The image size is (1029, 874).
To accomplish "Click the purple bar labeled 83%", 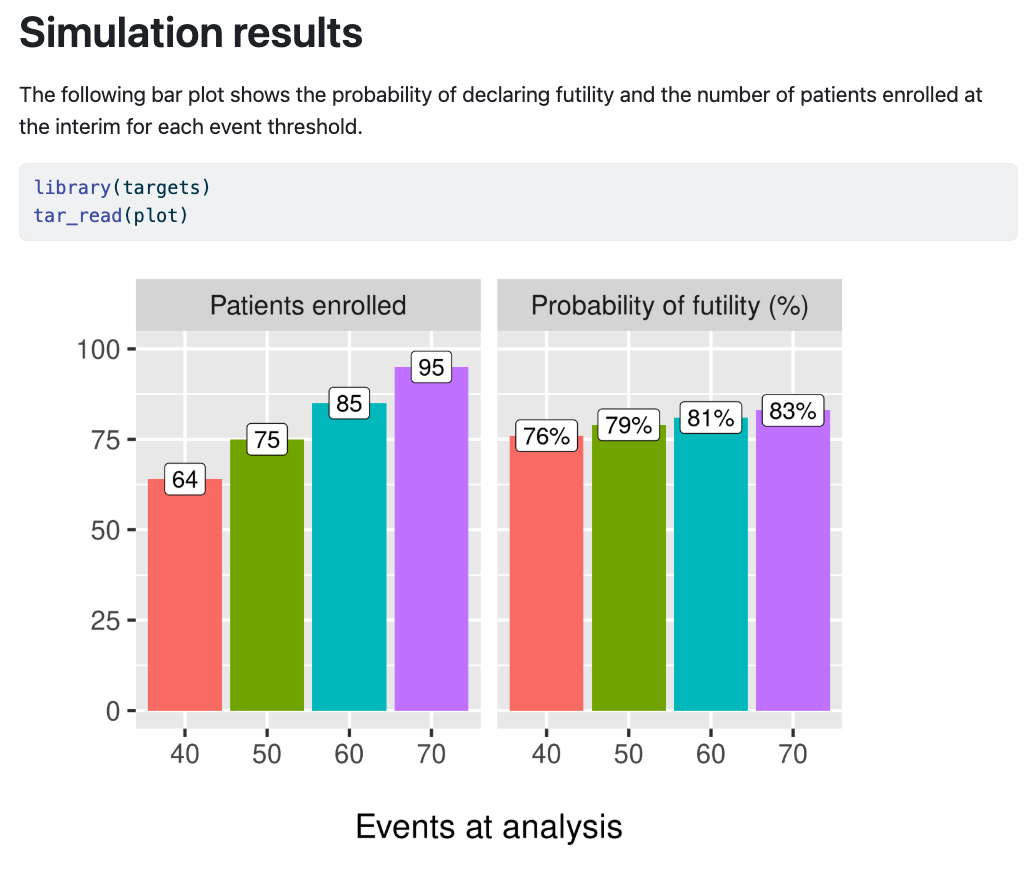I will tap(793, 560).
